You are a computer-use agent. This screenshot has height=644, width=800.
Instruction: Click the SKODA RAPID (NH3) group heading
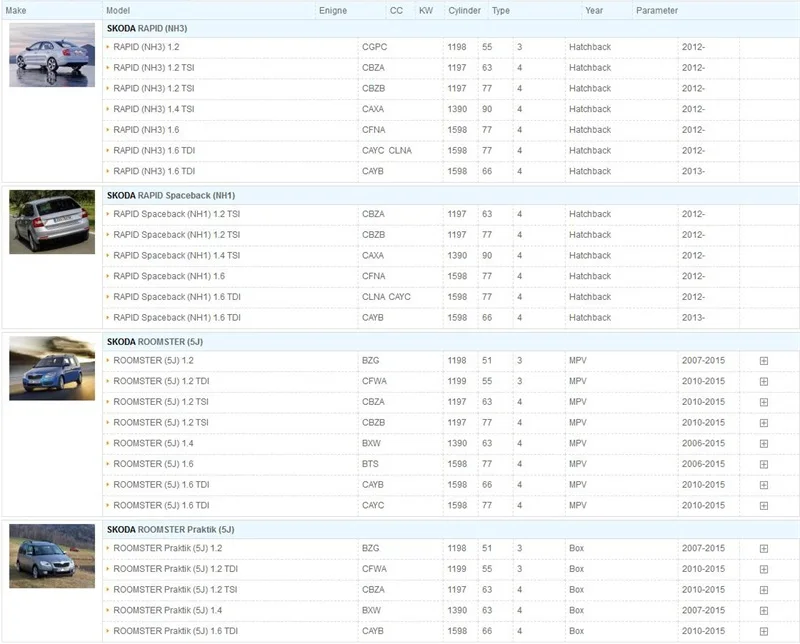coord(147,29)
